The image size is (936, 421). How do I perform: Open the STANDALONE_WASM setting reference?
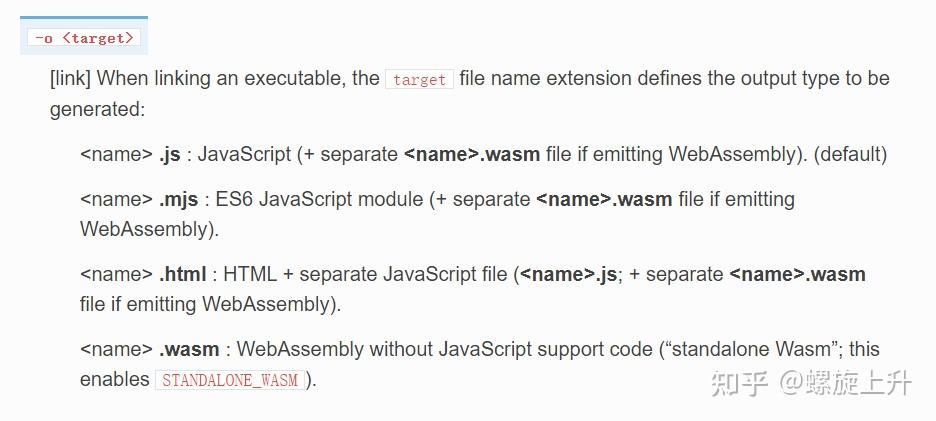(x=230, y=380)
